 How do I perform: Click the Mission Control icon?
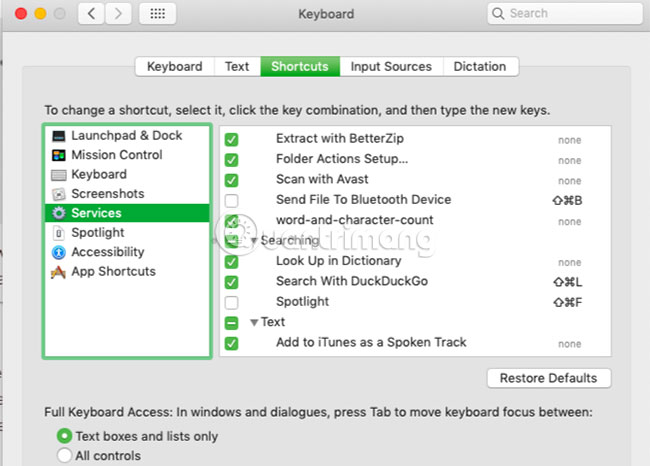pyautogui.click(x=59, y=155)
